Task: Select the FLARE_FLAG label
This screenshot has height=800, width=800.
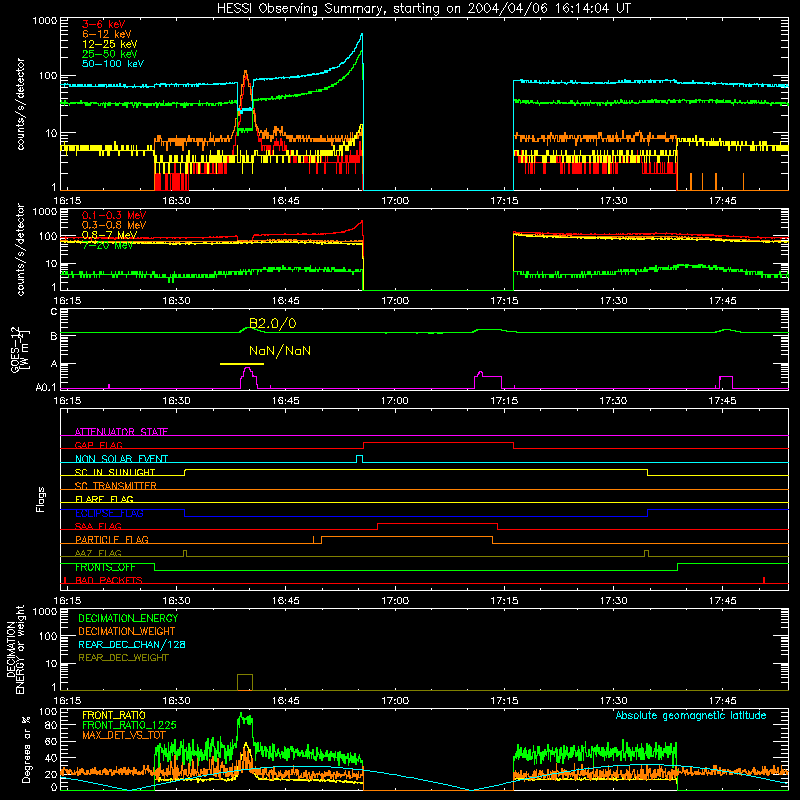Action: pos(104,499)
